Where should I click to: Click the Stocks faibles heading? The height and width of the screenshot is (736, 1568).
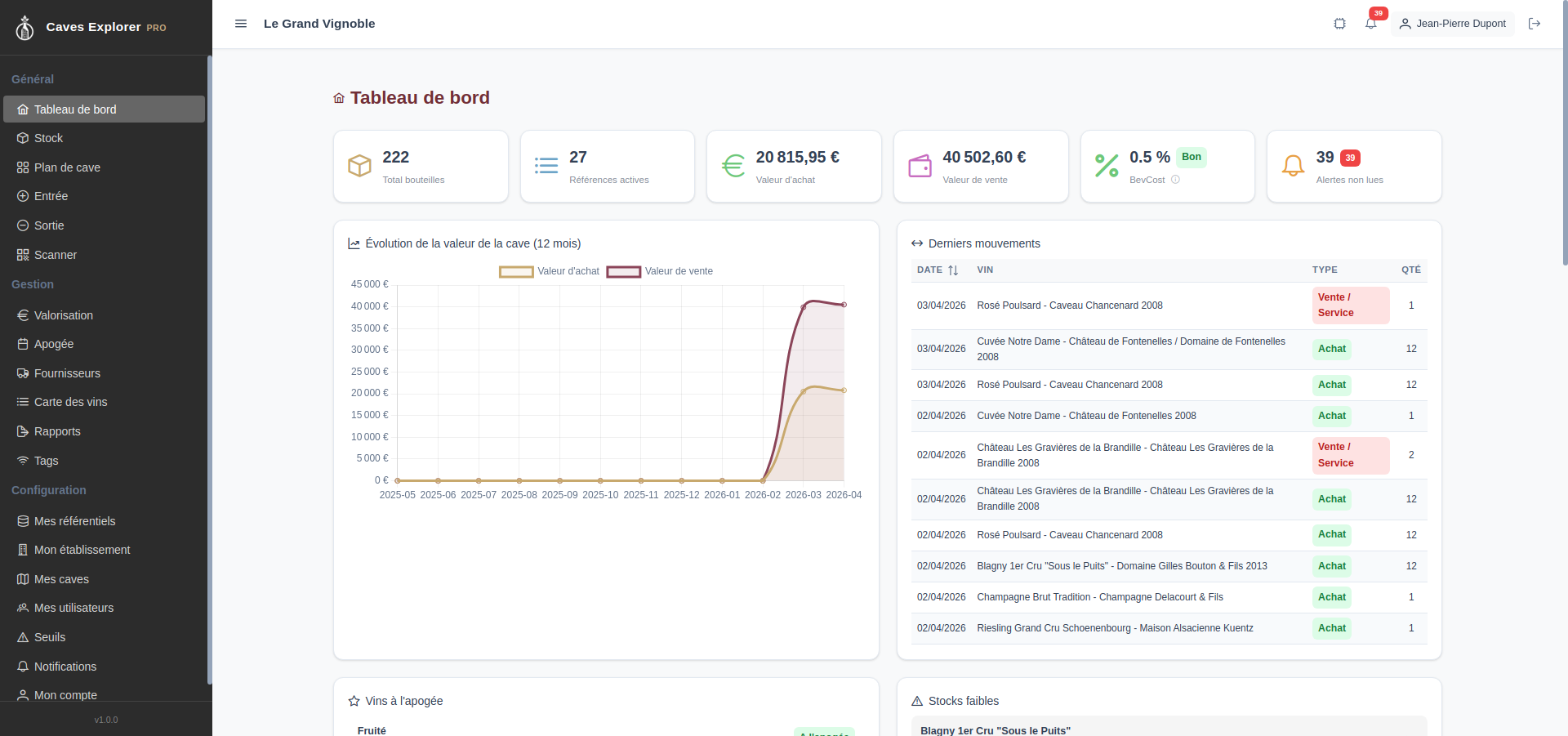[964, 701]
